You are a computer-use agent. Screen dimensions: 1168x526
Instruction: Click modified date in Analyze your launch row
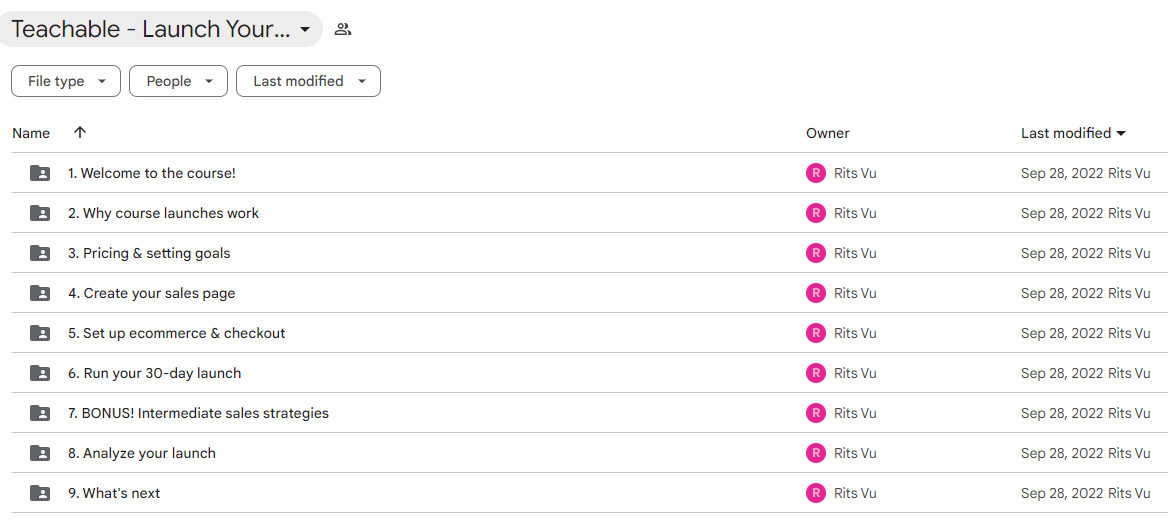(x=1061, y=453)
